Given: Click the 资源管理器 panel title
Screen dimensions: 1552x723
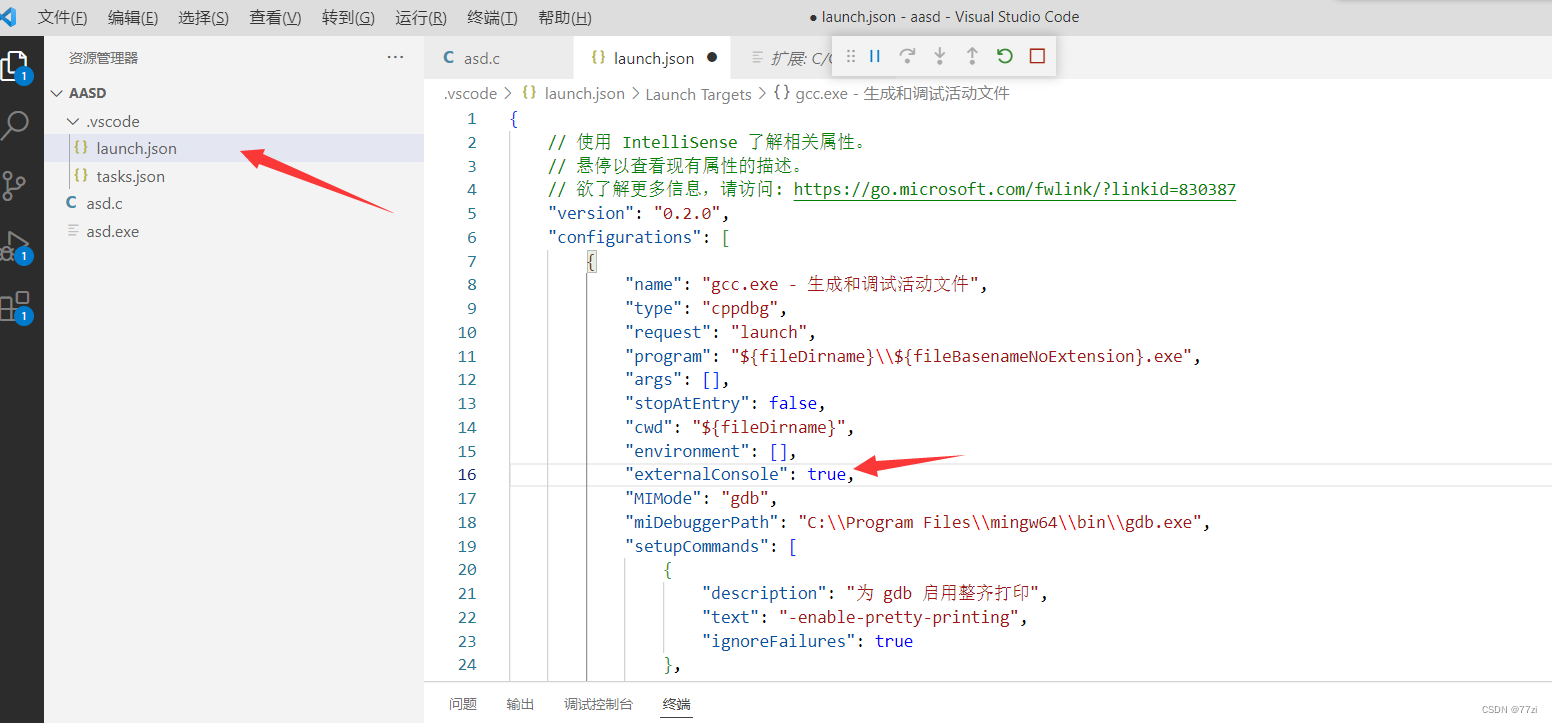Looking at the screenshot, I should [103, 58].
